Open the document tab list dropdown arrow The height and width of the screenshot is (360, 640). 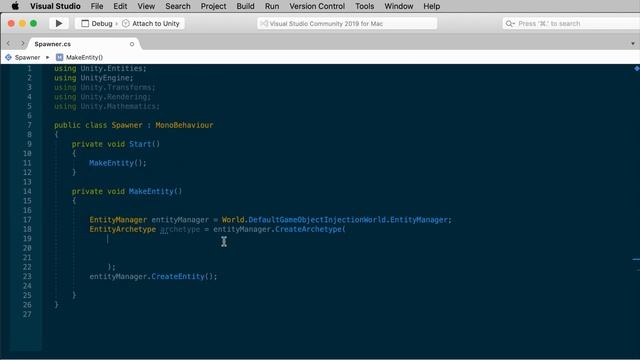point(633,44)
